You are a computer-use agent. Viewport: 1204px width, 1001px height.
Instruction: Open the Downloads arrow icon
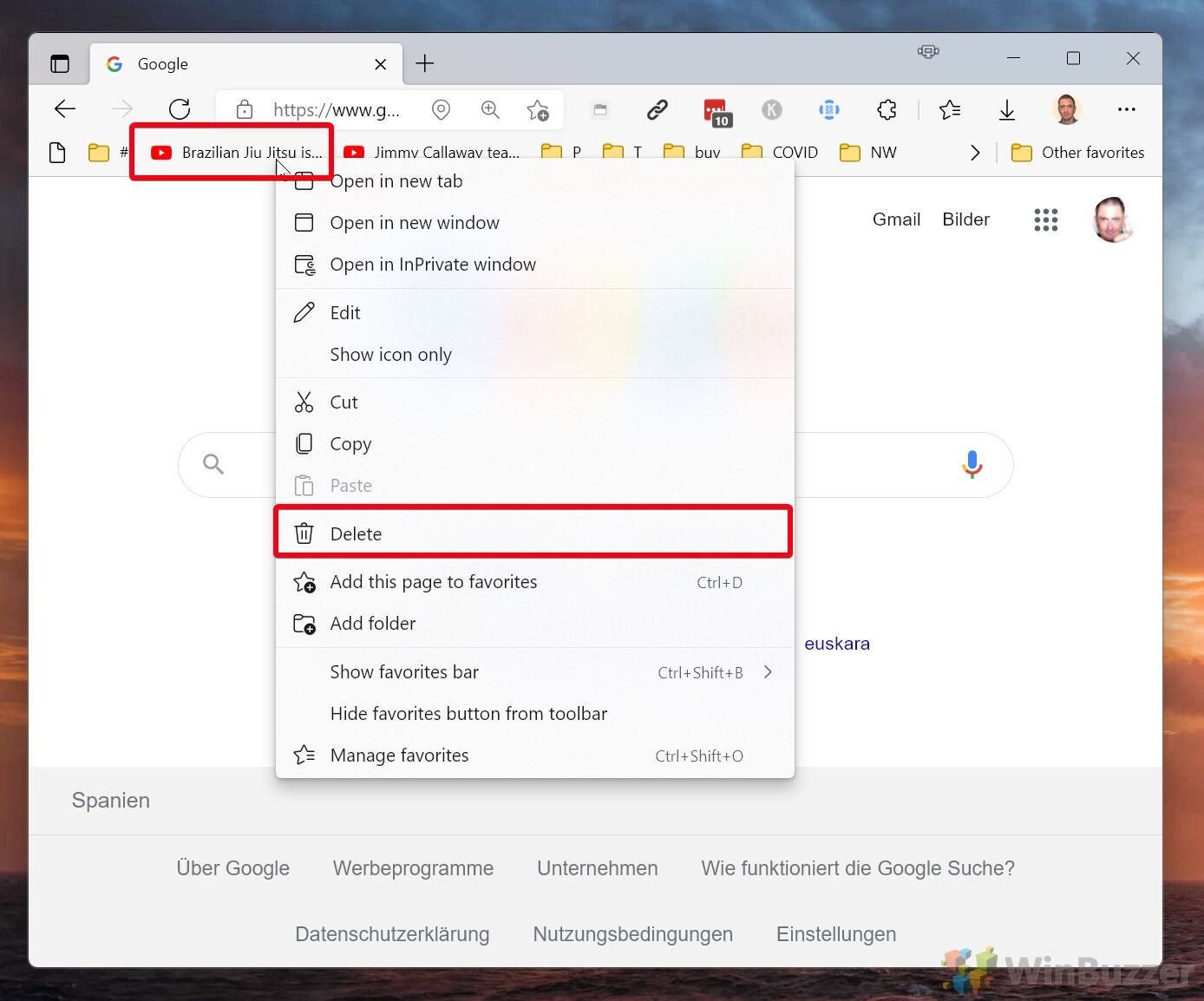[x=1006, y=109]
